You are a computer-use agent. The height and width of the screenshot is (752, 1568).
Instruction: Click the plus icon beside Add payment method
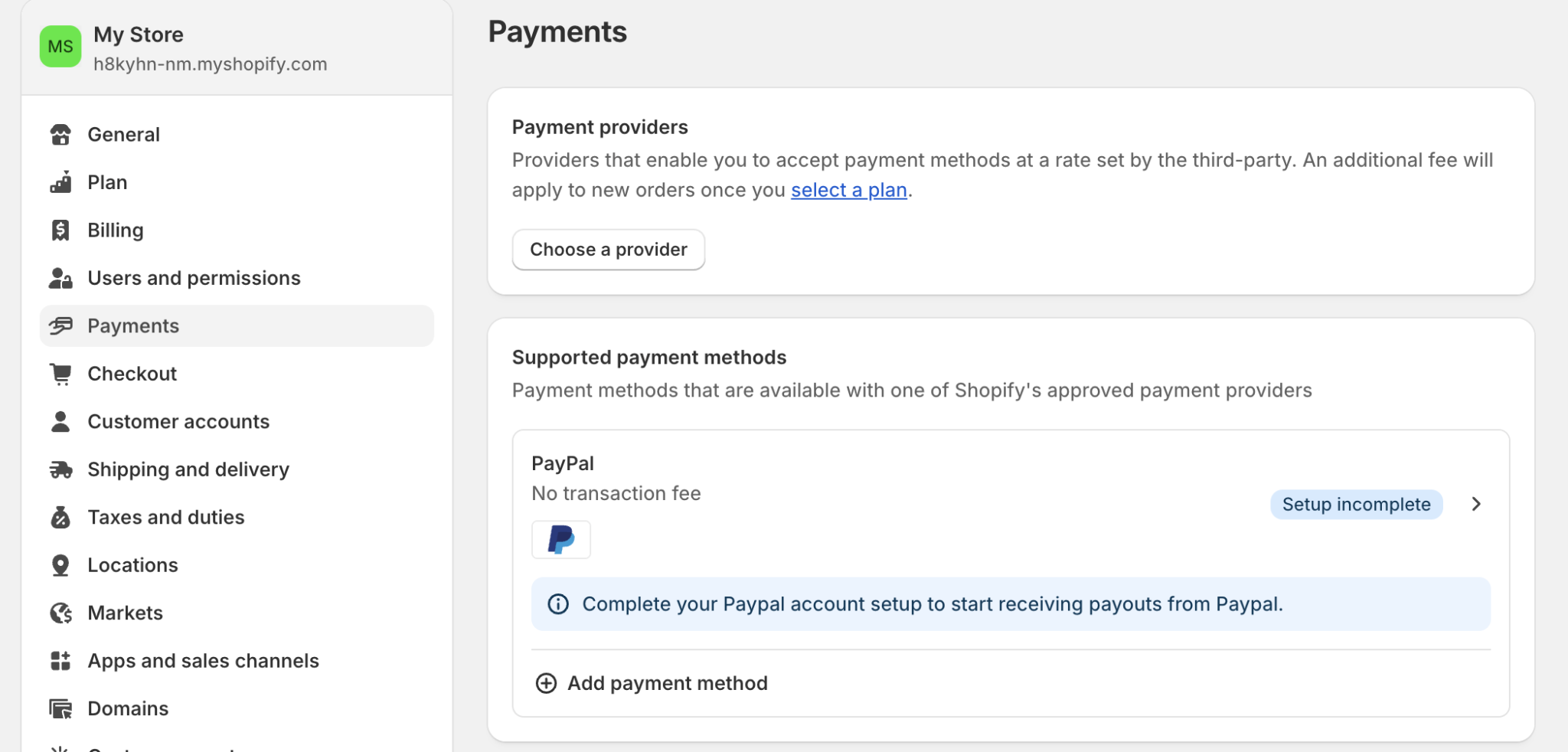point(546,683)
